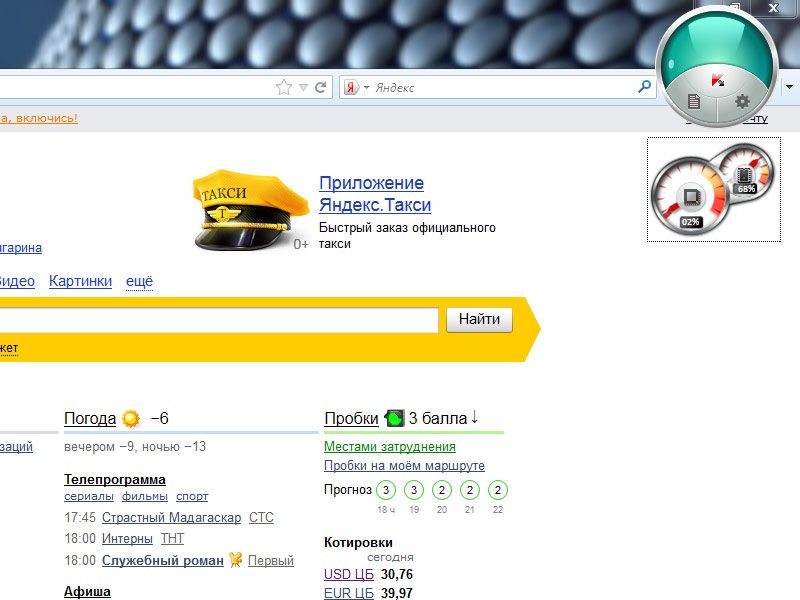
Task: Bookmark this page with the star icon
Action: pos(284,87)
